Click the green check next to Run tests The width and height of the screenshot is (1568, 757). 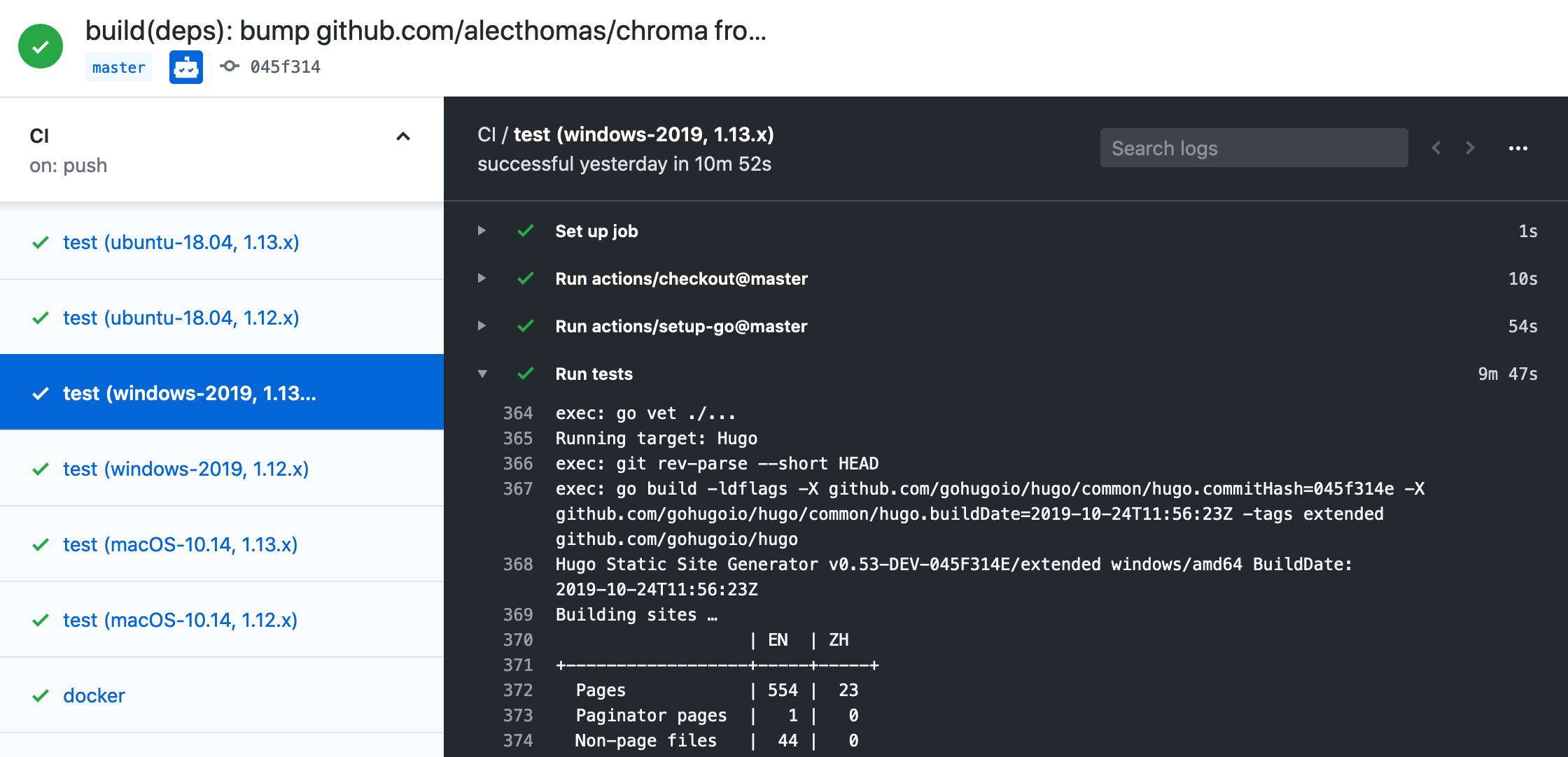pyautogui.click(x=526, y=374)
